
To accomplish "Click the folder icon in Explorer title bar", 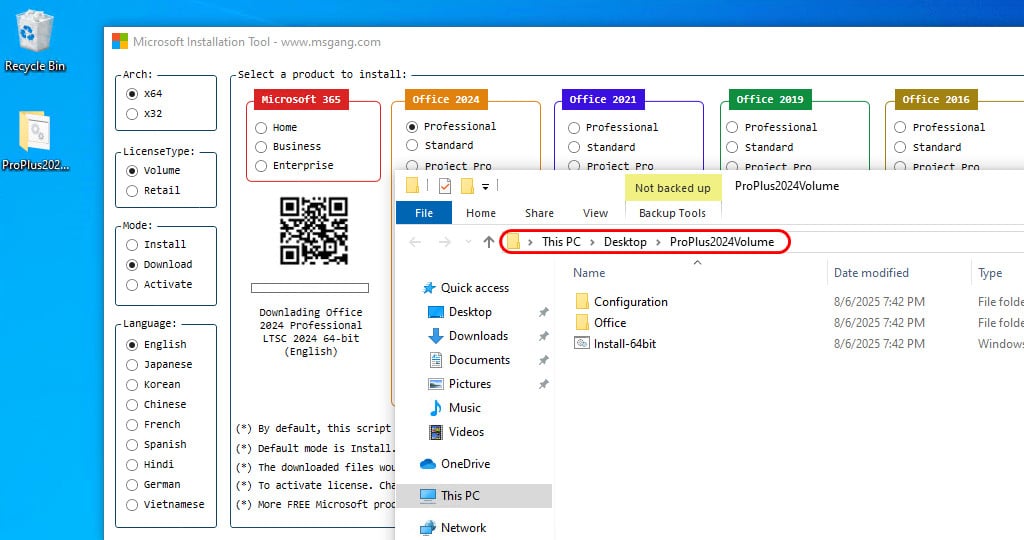I will [413, 186].
